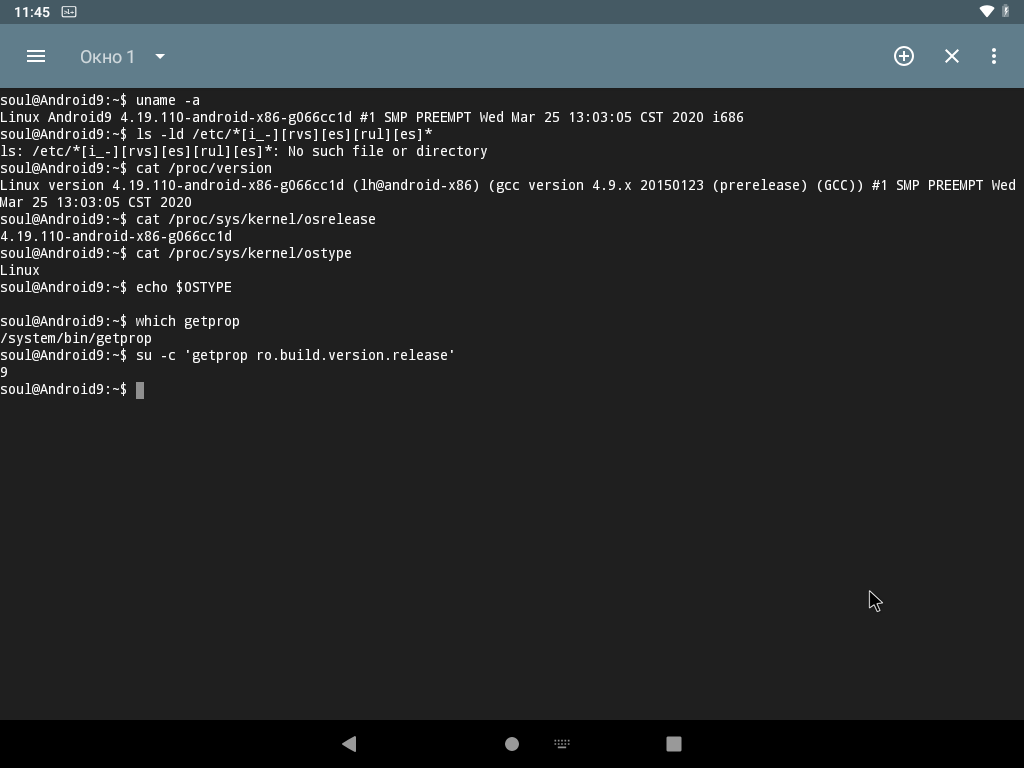Screen dimensions: 1024x768
Task: Tap the Android home button
Action: pyautogui.click(x=512, y=744)
